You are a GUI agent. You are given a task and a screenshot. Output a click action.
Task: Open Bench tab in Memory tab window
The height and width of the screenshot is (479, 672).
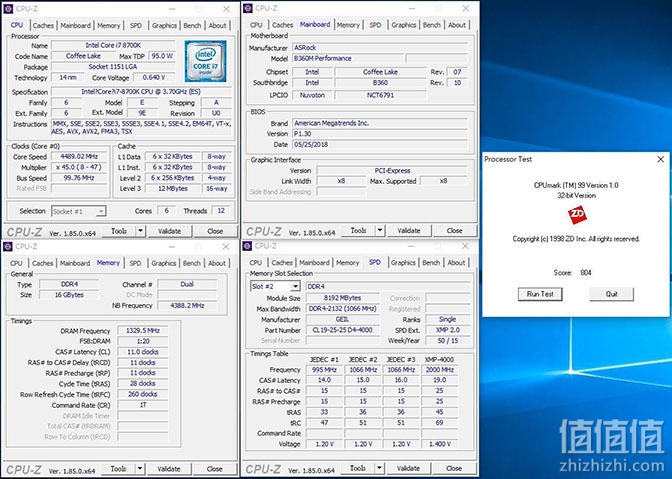click(192, 263)
